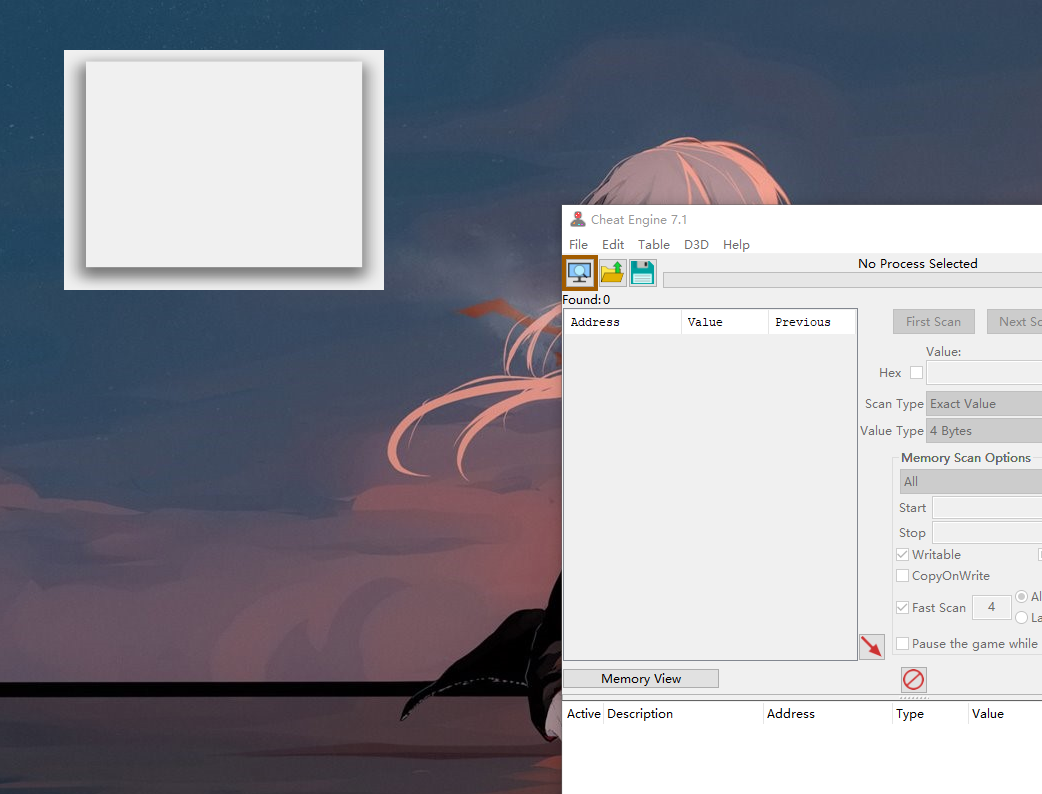Click the Start address field
Screen dimensions: 1042x794
coord(987,508)
